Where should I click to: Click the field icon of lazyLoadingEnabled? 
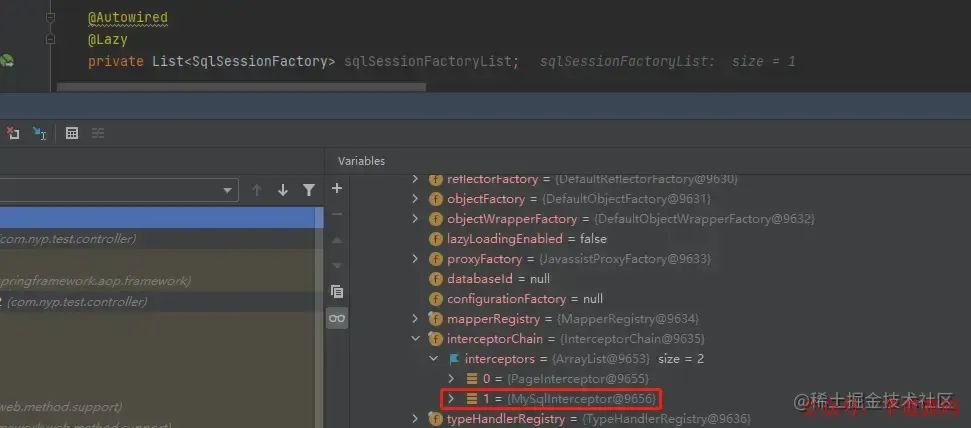click(436, 238)
